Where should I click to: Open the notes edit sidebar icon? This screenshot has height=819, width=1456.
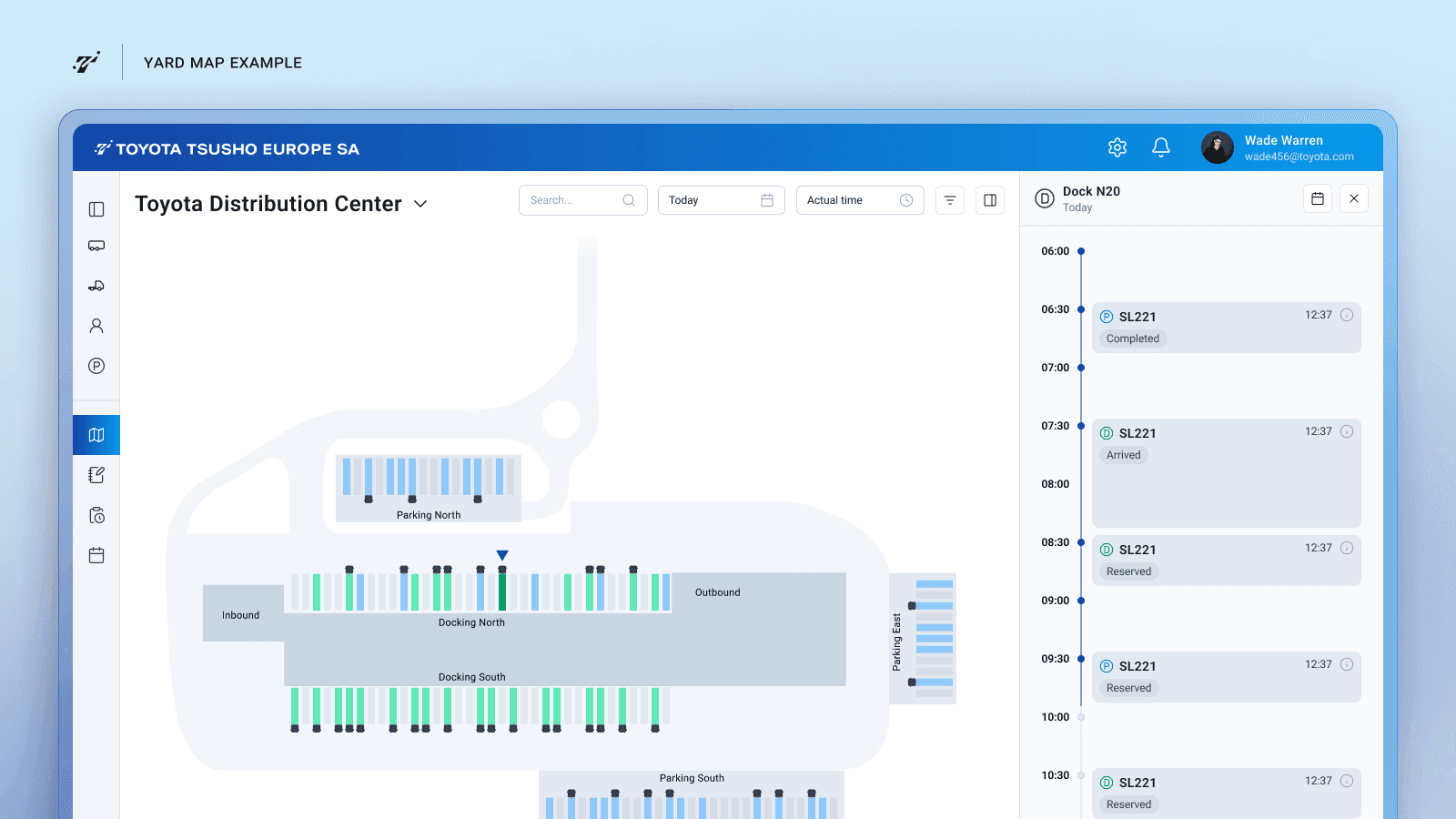tap(96, 475)
